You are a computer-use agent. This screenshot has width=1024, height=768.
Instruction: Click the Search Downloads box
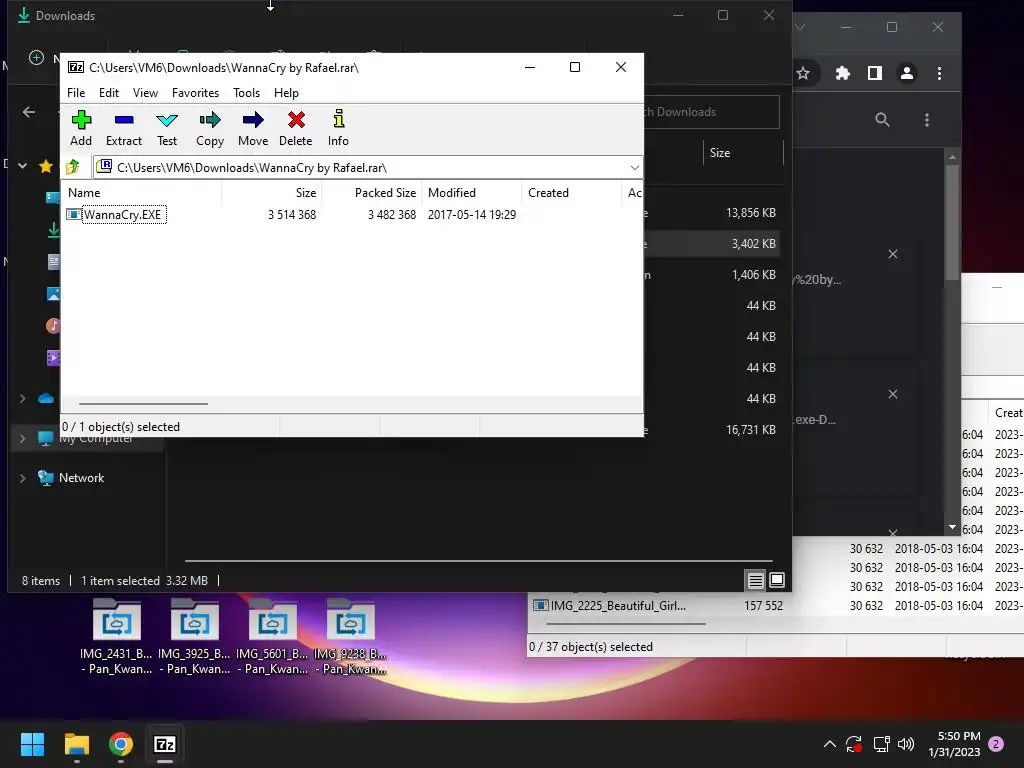[712, 112]
